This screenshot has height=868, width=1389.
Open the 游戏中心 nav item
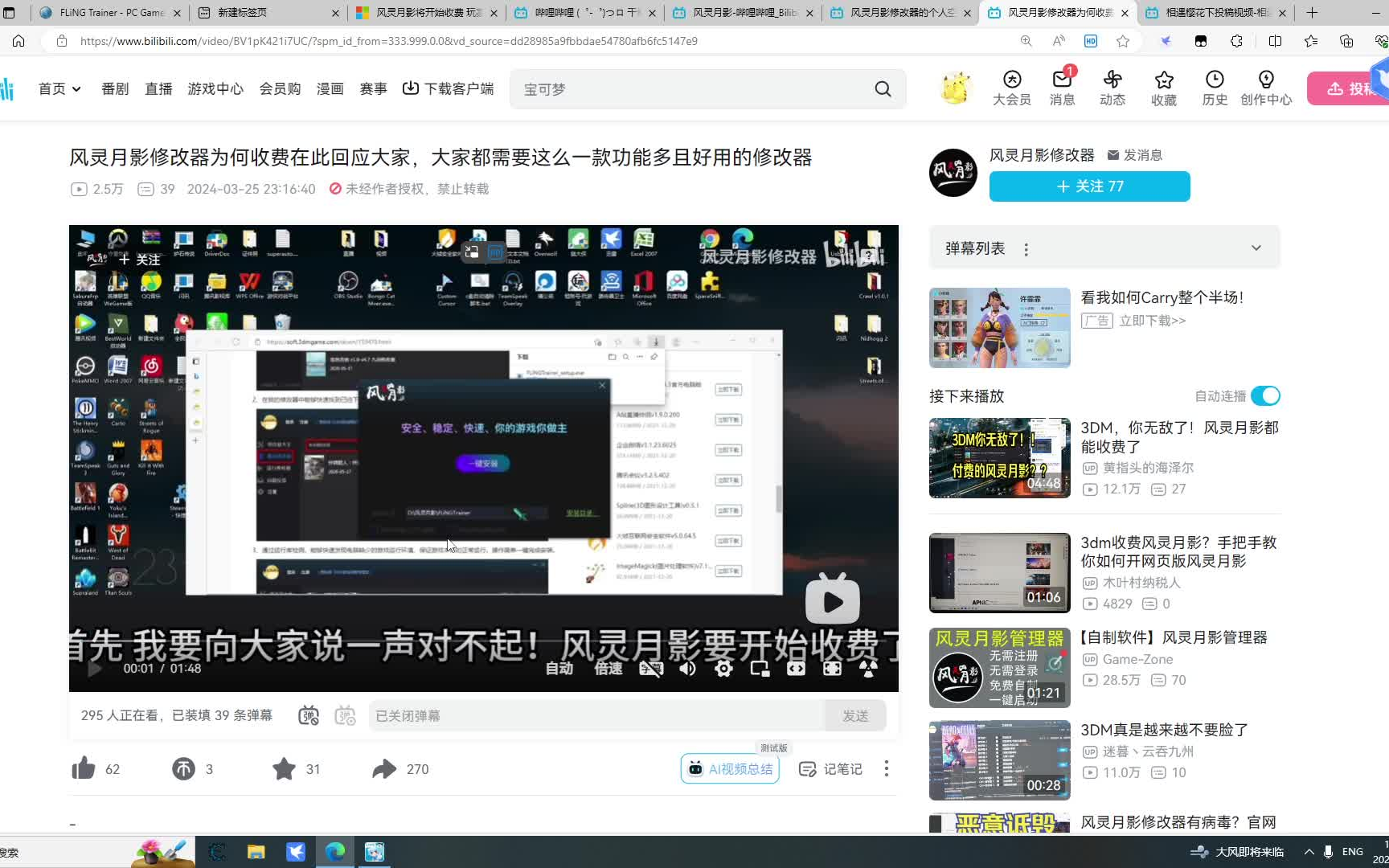point(215,88)
